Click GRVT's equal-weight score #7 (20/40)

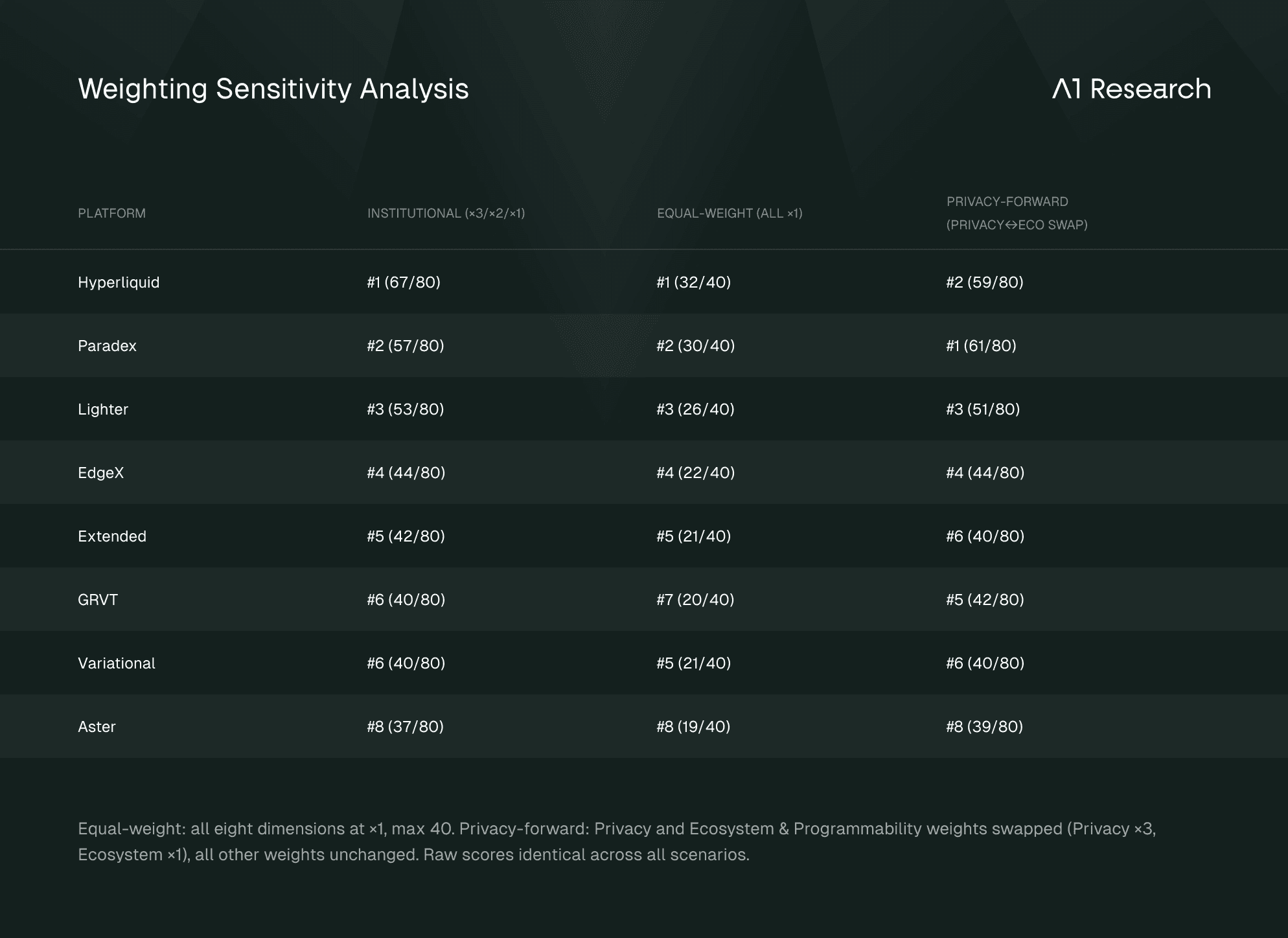[x=695, y=600]
